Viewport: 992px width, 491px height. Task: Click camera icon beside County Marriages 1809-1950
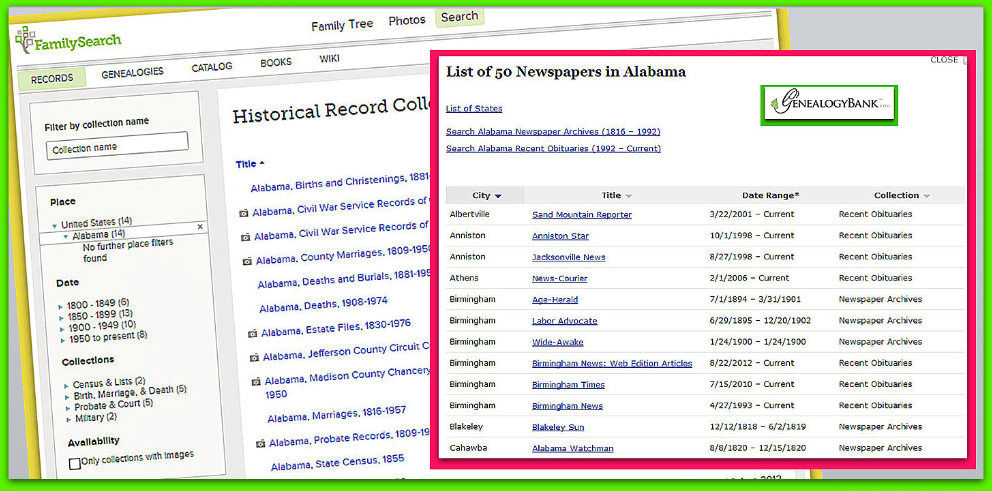[246, 260]
